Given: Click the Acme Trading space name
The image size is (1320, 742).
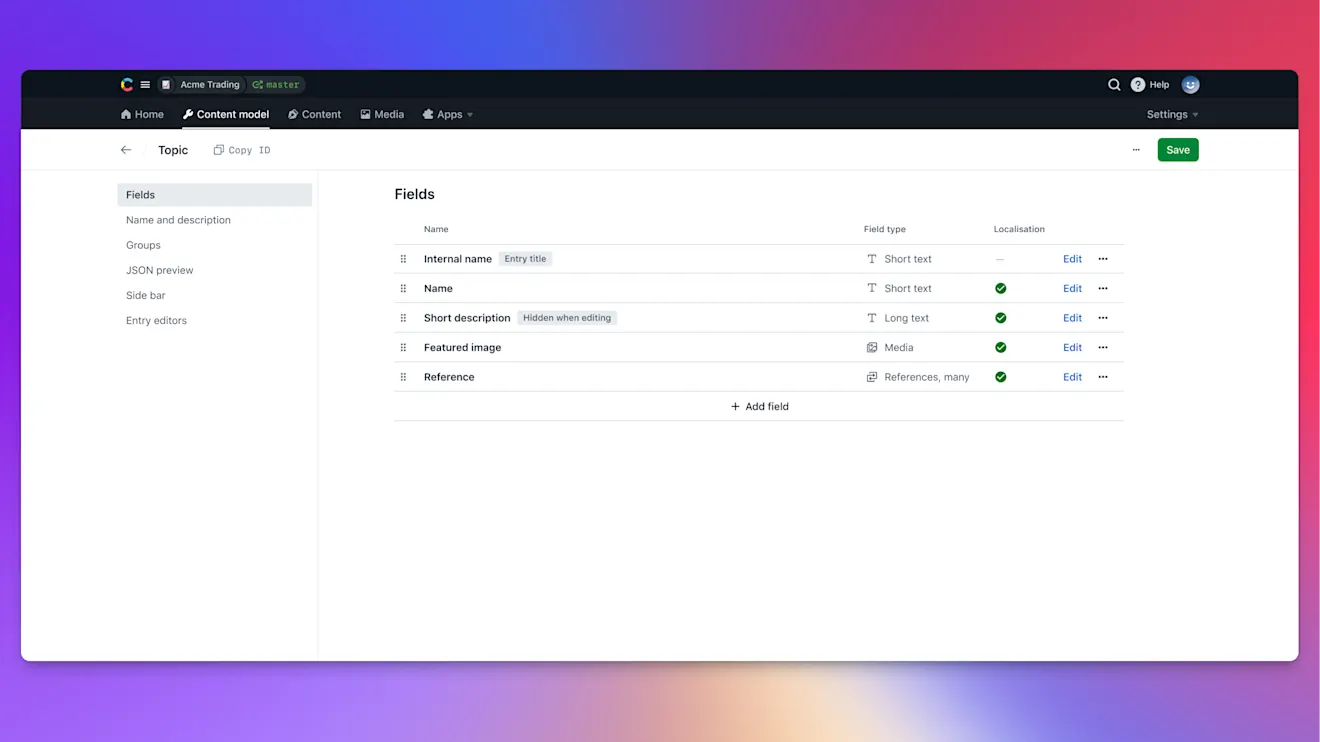Looking at the screenshot, I should 210,85.
